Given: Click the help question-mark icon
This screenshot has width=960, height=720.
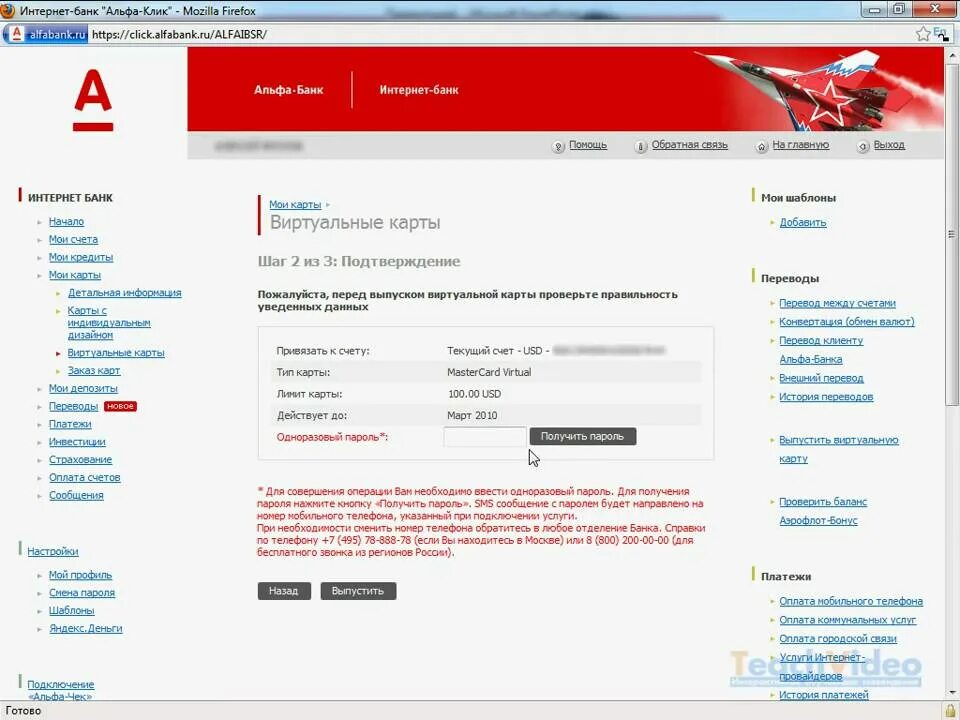Looking at the screenshot, I should tap(558, 146).
